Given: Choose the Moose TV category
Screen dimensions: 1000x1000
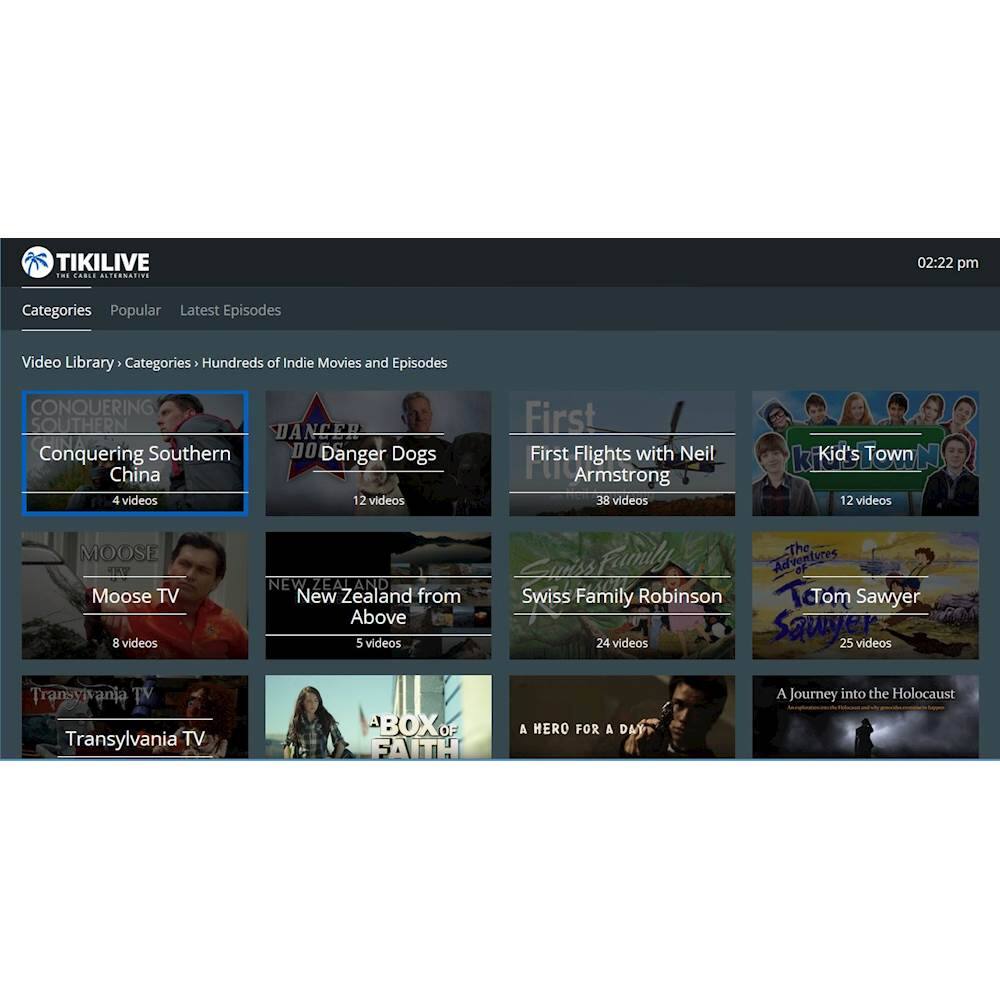Looking at the screenshot, I should point(135,596).
